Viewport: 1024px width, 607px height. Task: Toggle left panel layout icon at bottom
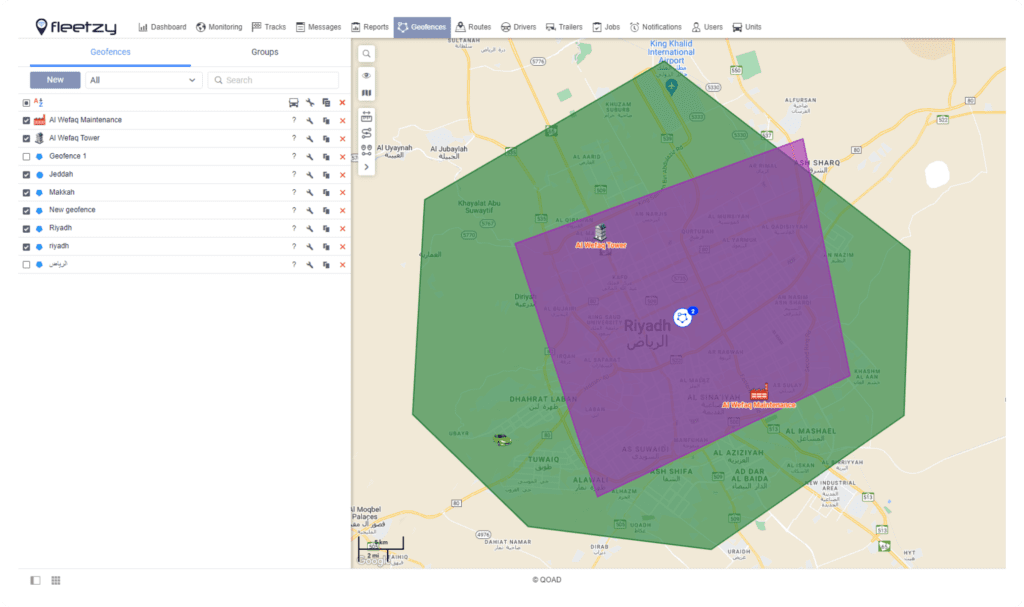click(35, 580)
